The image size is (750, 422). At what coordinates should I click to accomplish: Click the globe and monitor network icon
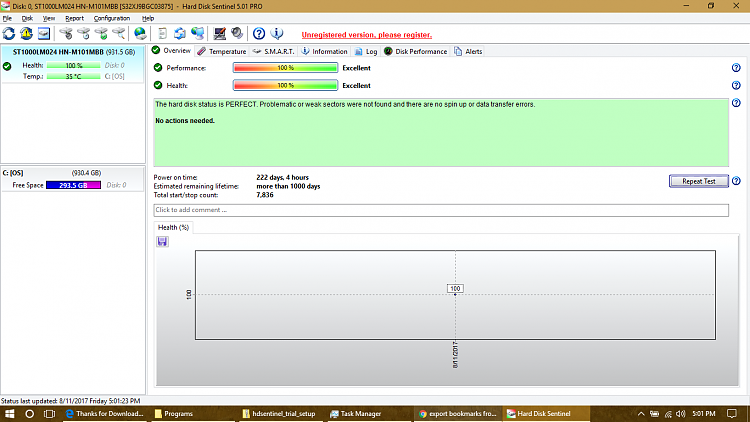198,33
